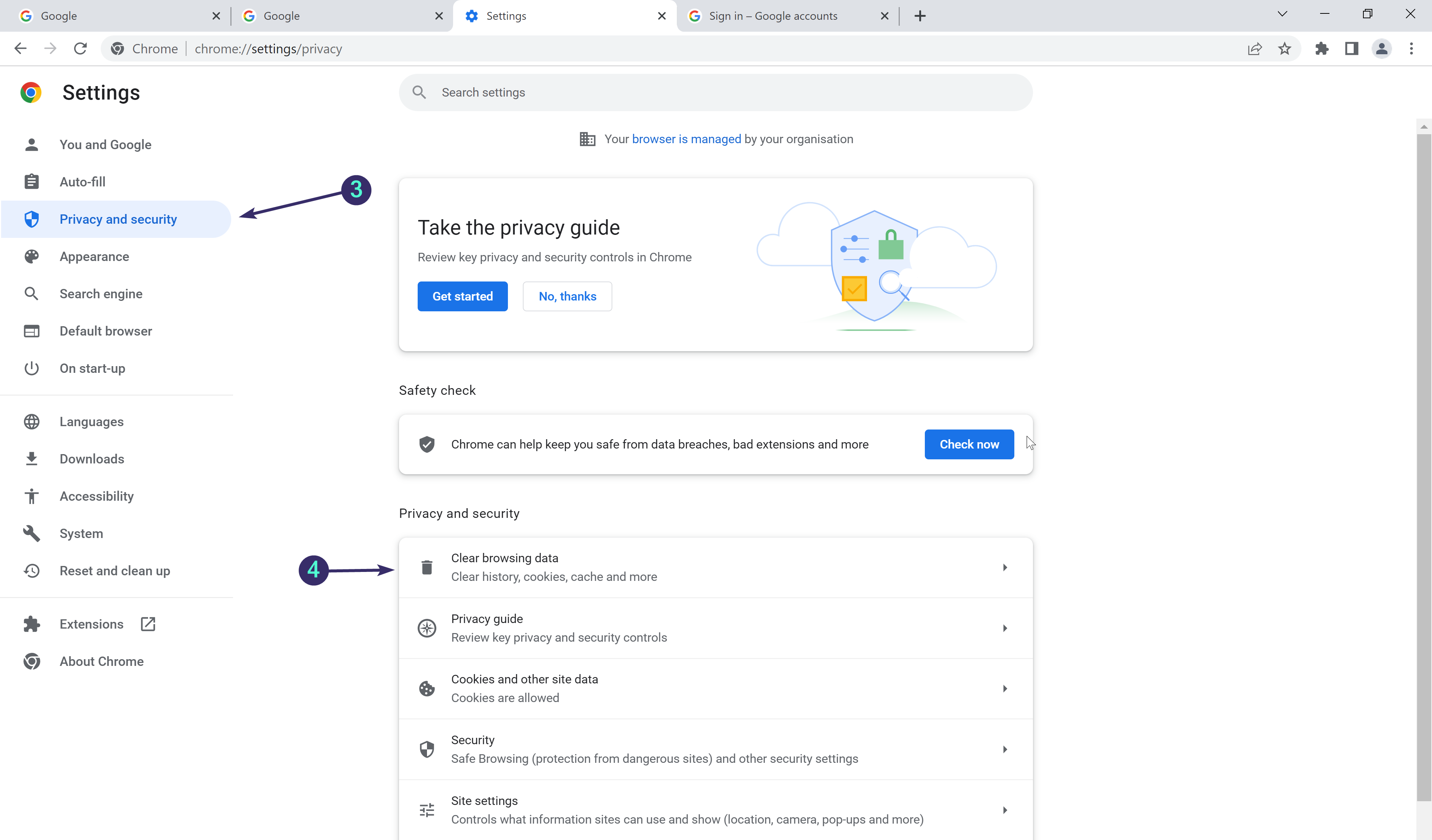
Task: Click the Extensions puzzle icon in the toolbar
Action: tap(1322, 49)
